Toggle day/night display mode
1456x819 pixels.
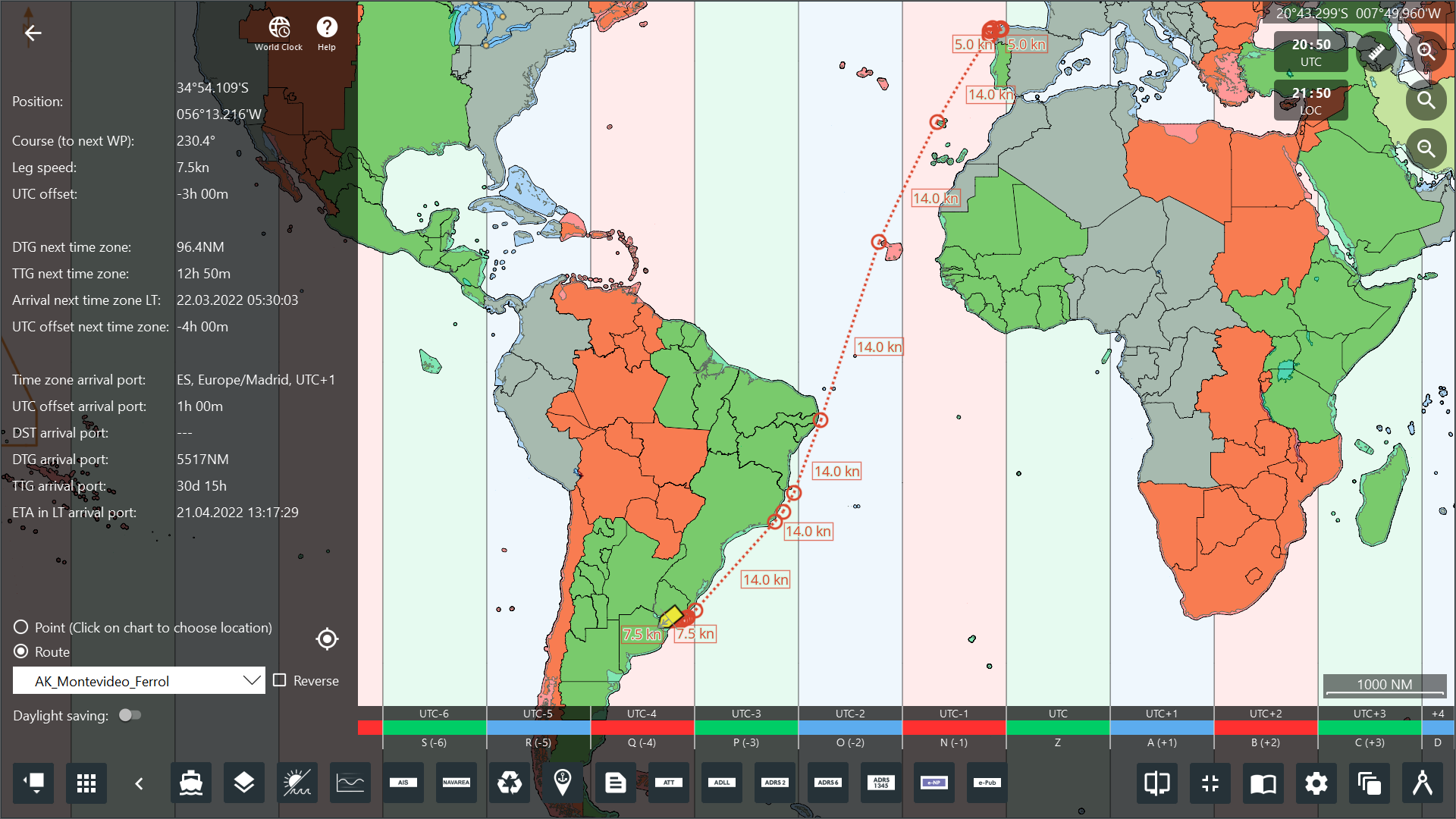pyautogui.click(x=297, y=783)
